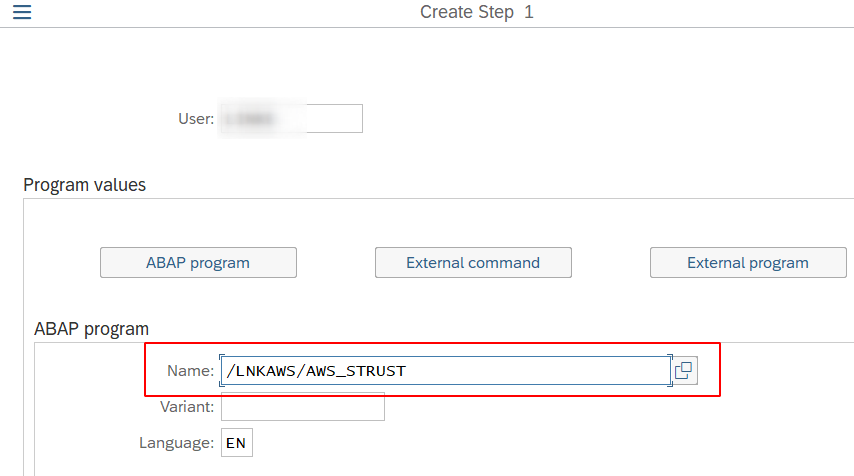Open value help beside Name field

coord(684,371)
